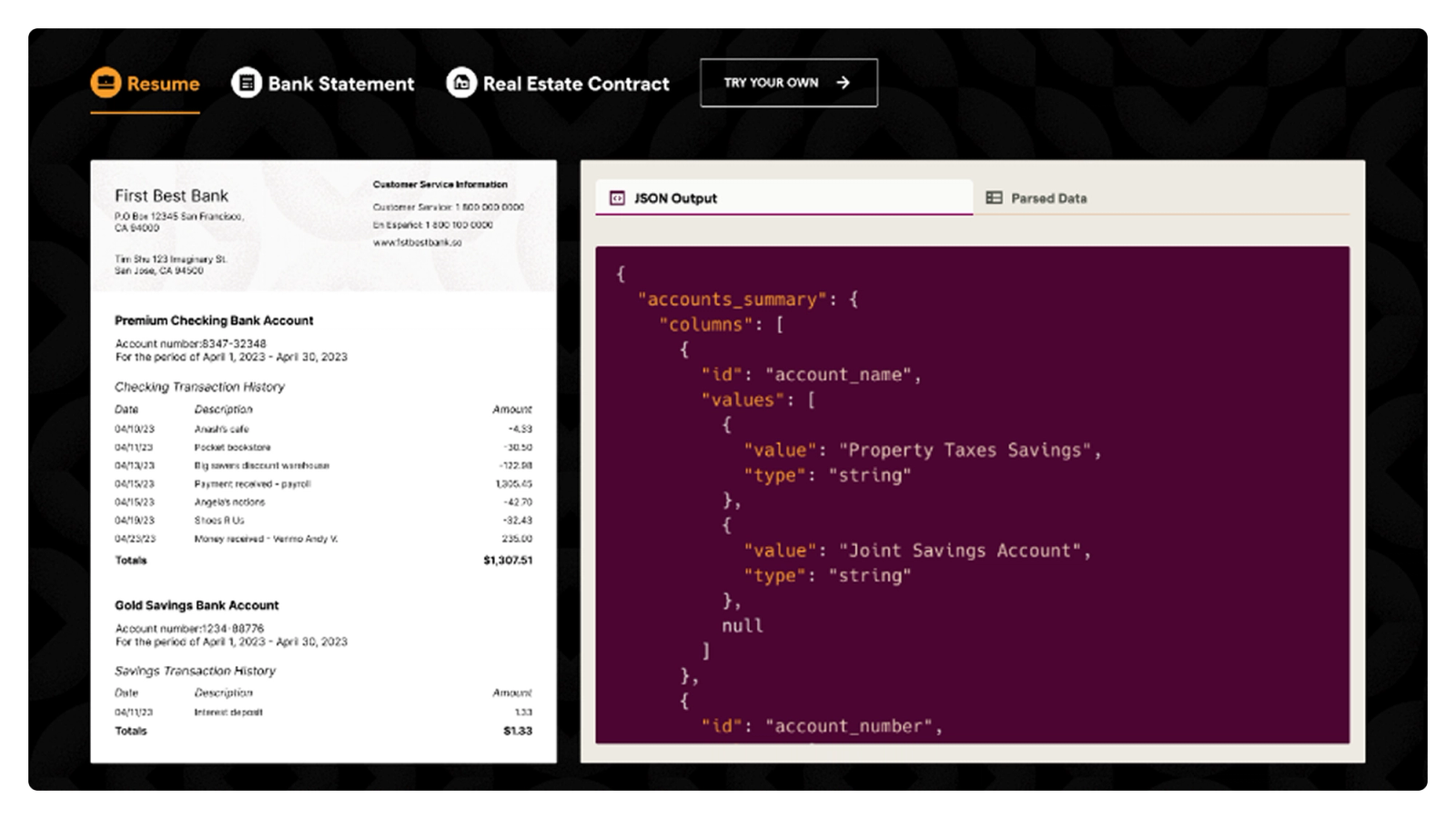
Task: Click the Parsed Data table icon
Action: [994, 197]
